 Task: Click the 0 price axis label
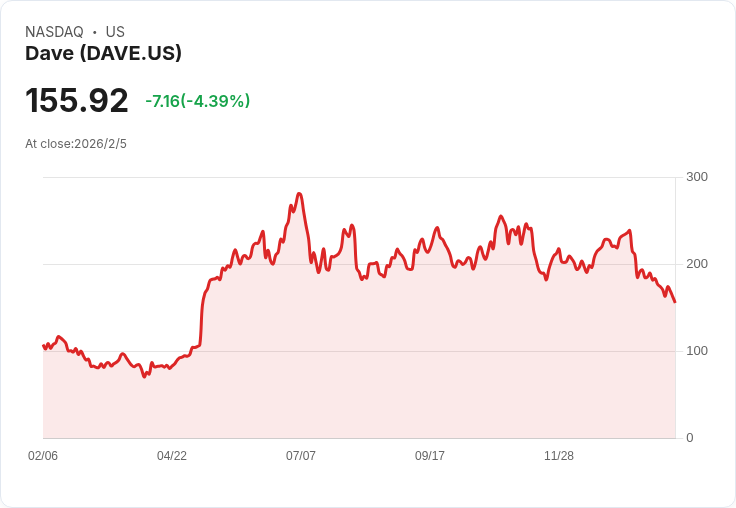point(690,438)
